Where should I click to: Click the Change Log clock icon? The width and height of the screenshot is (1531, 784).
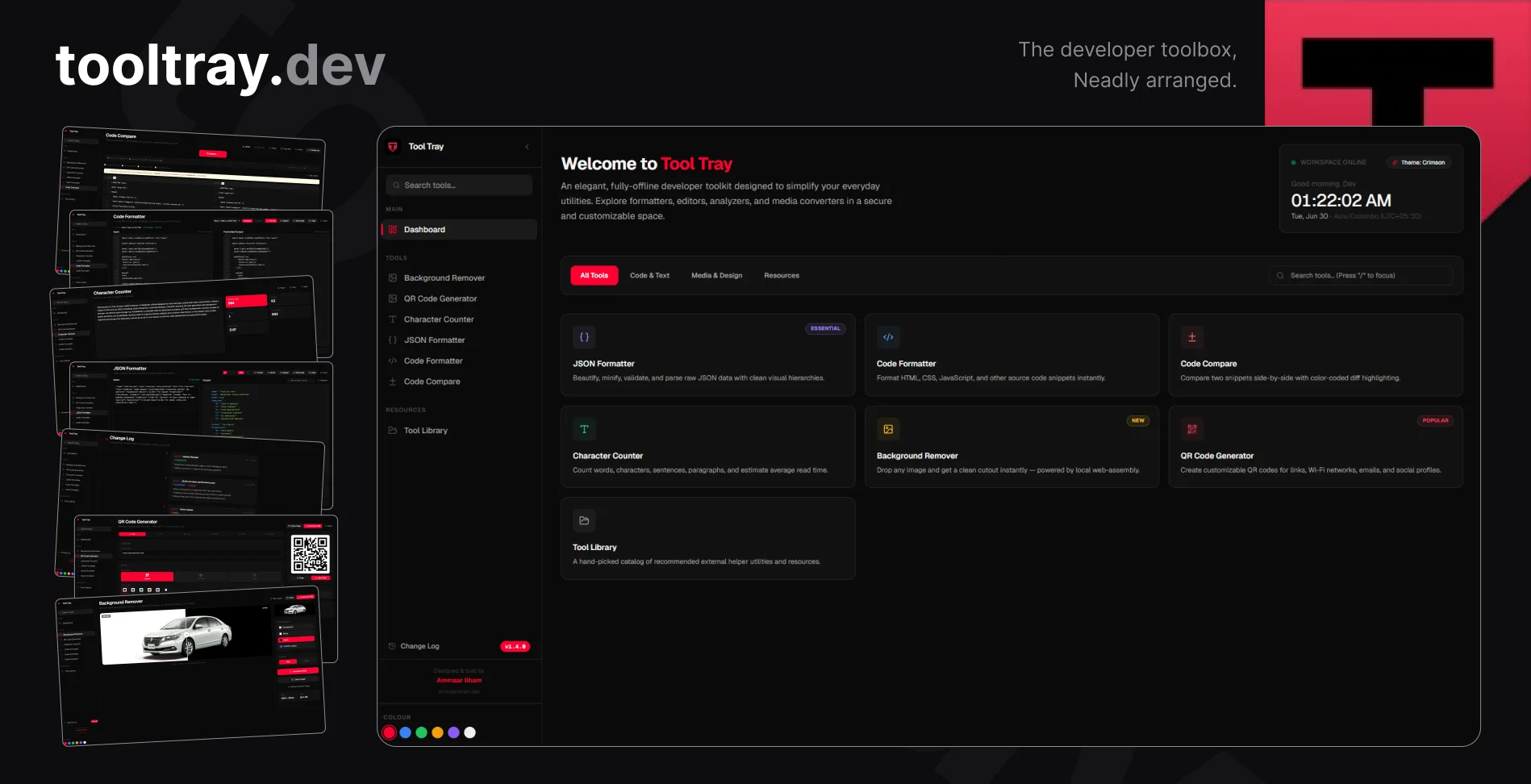[x=392, y=646]
